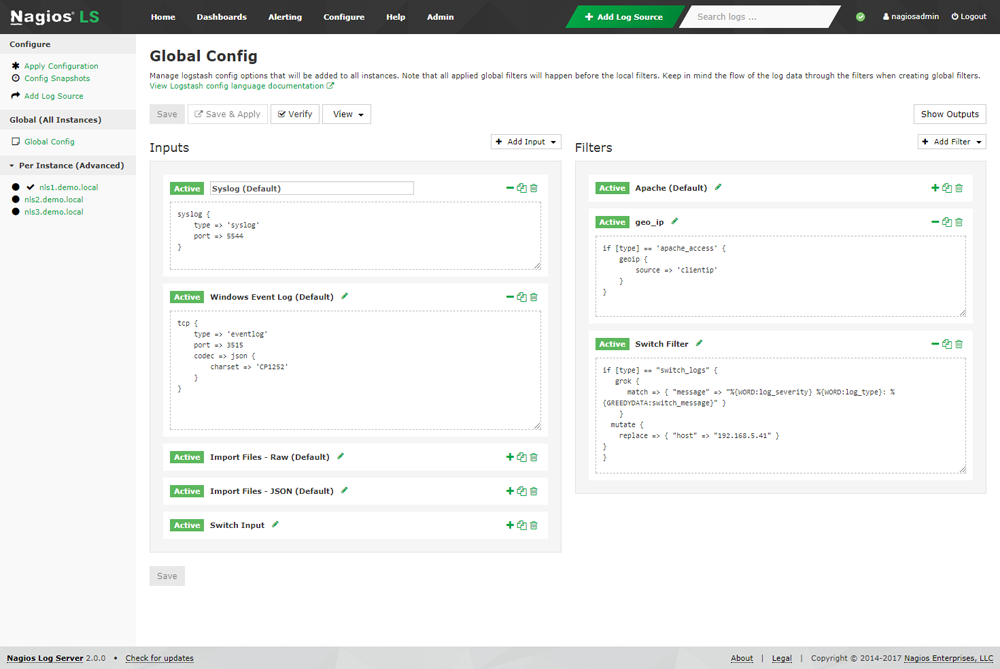Rename Apache (Default) filter via pencil icon
The width and height of the screenshot is (1000, 669).
point(718,187)
